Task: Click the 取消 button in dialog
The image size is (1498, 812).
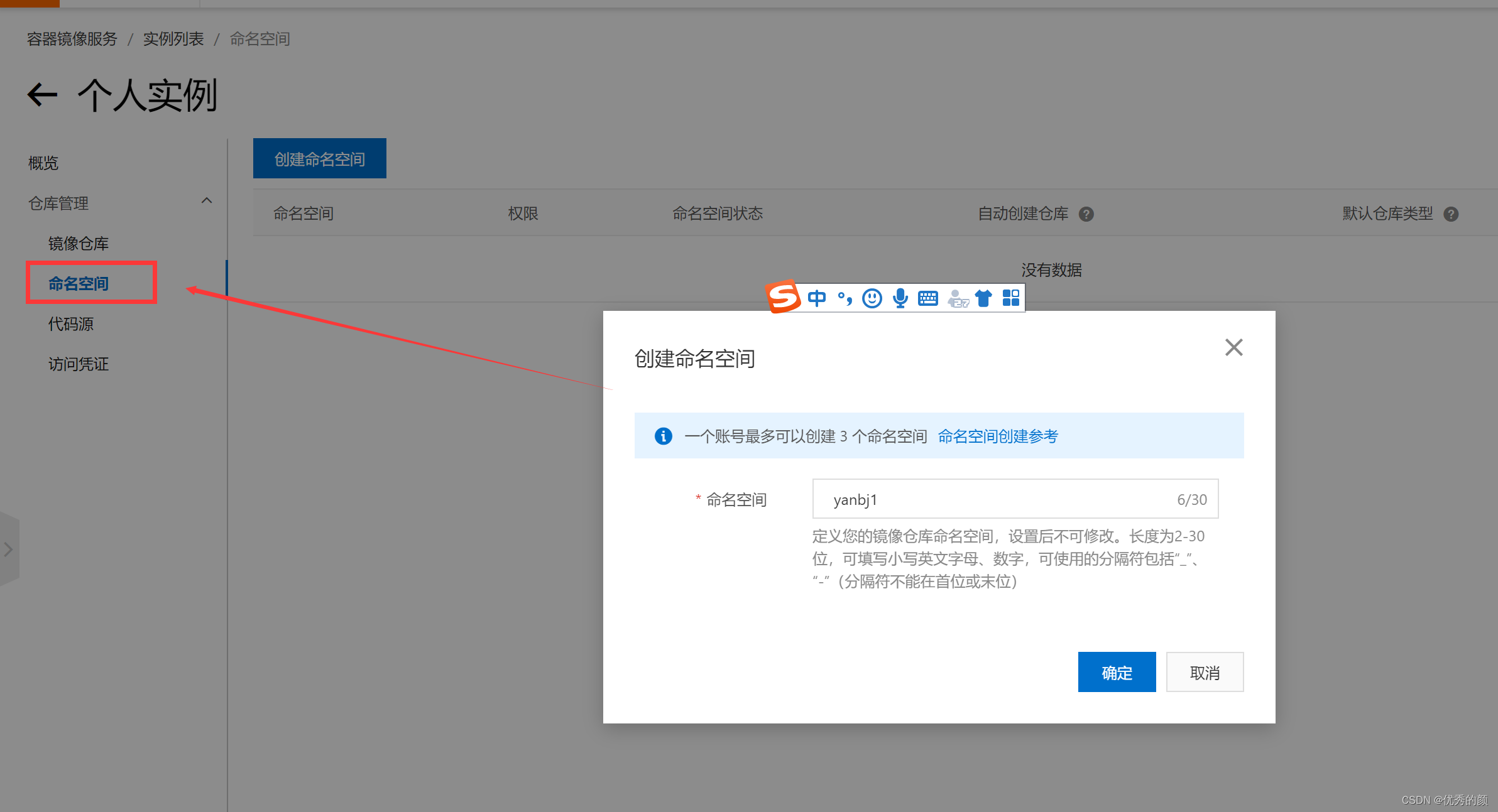Action: tap(1205, 673)
